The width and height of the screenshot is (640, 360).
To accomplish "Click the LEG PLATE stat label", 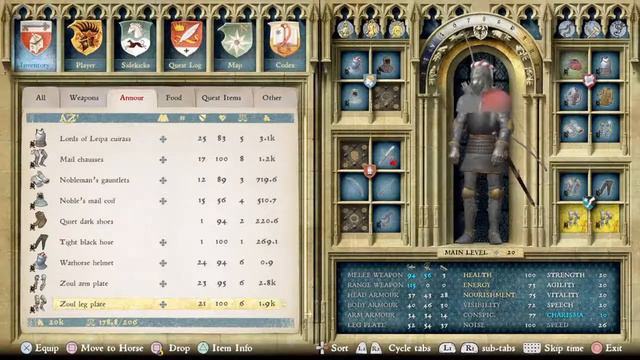I will (x=366, y=325).
